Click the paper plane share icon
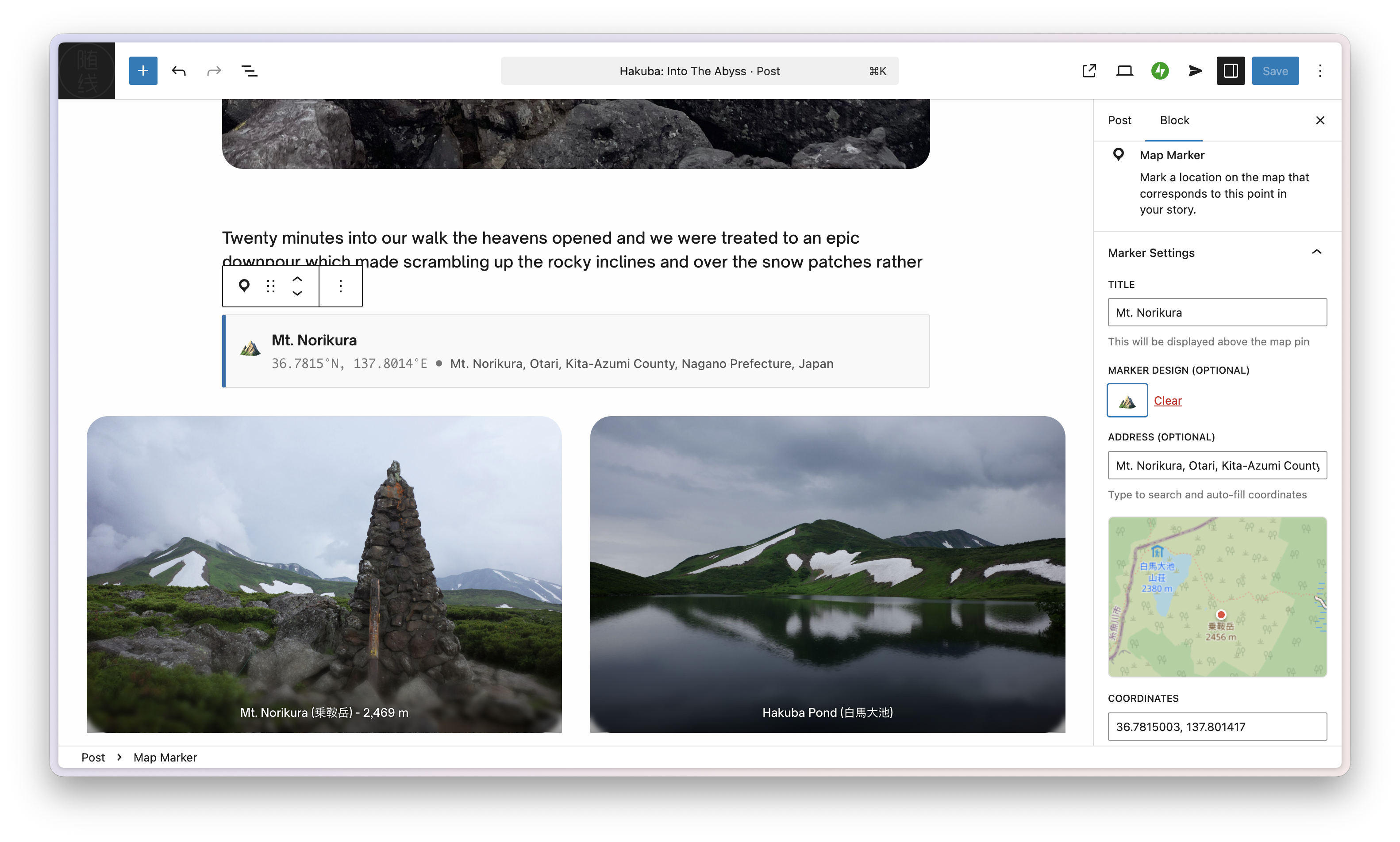 1195,70
